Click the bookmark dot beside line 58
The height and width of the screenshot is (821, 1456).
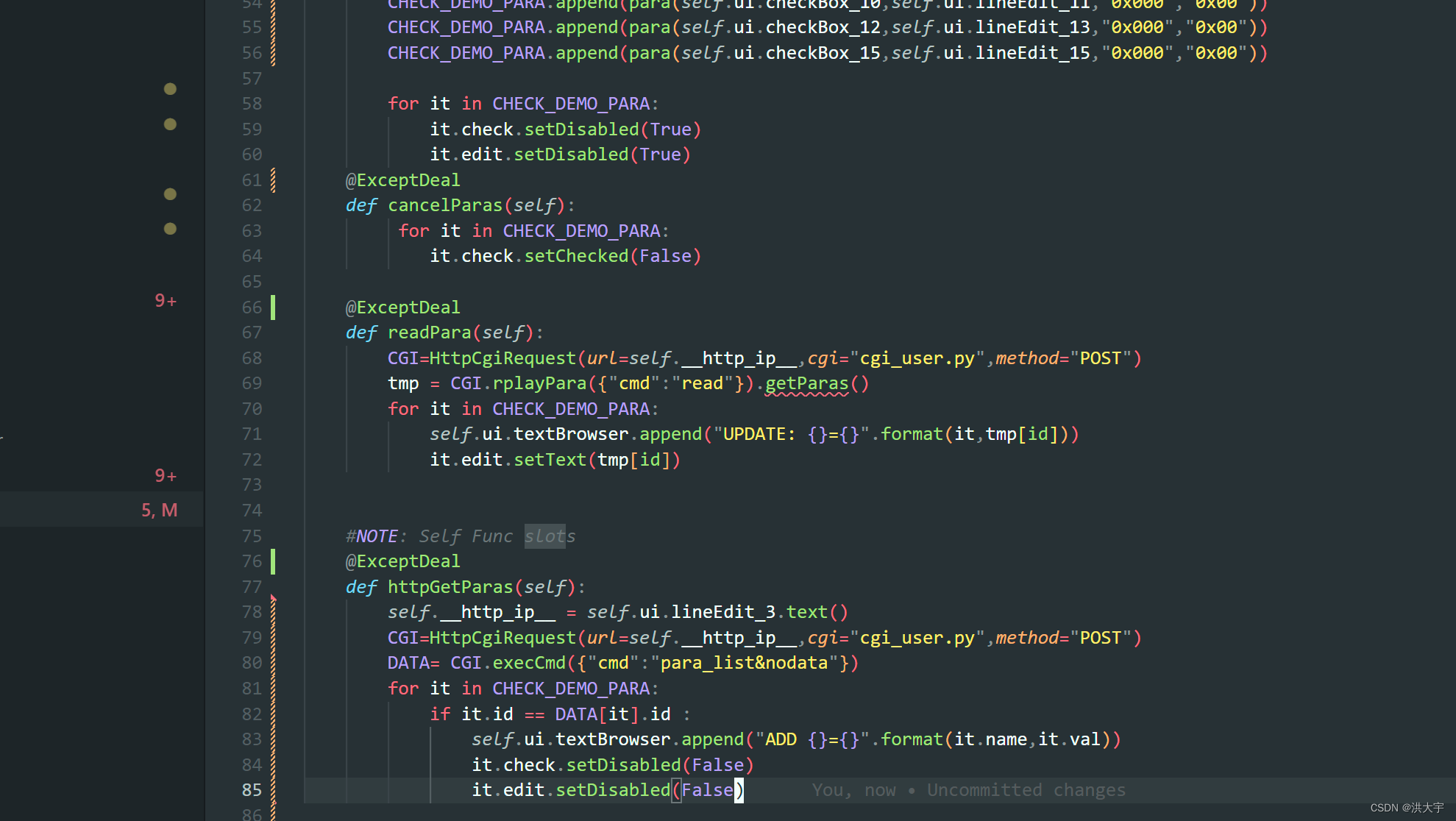[170, 89]
